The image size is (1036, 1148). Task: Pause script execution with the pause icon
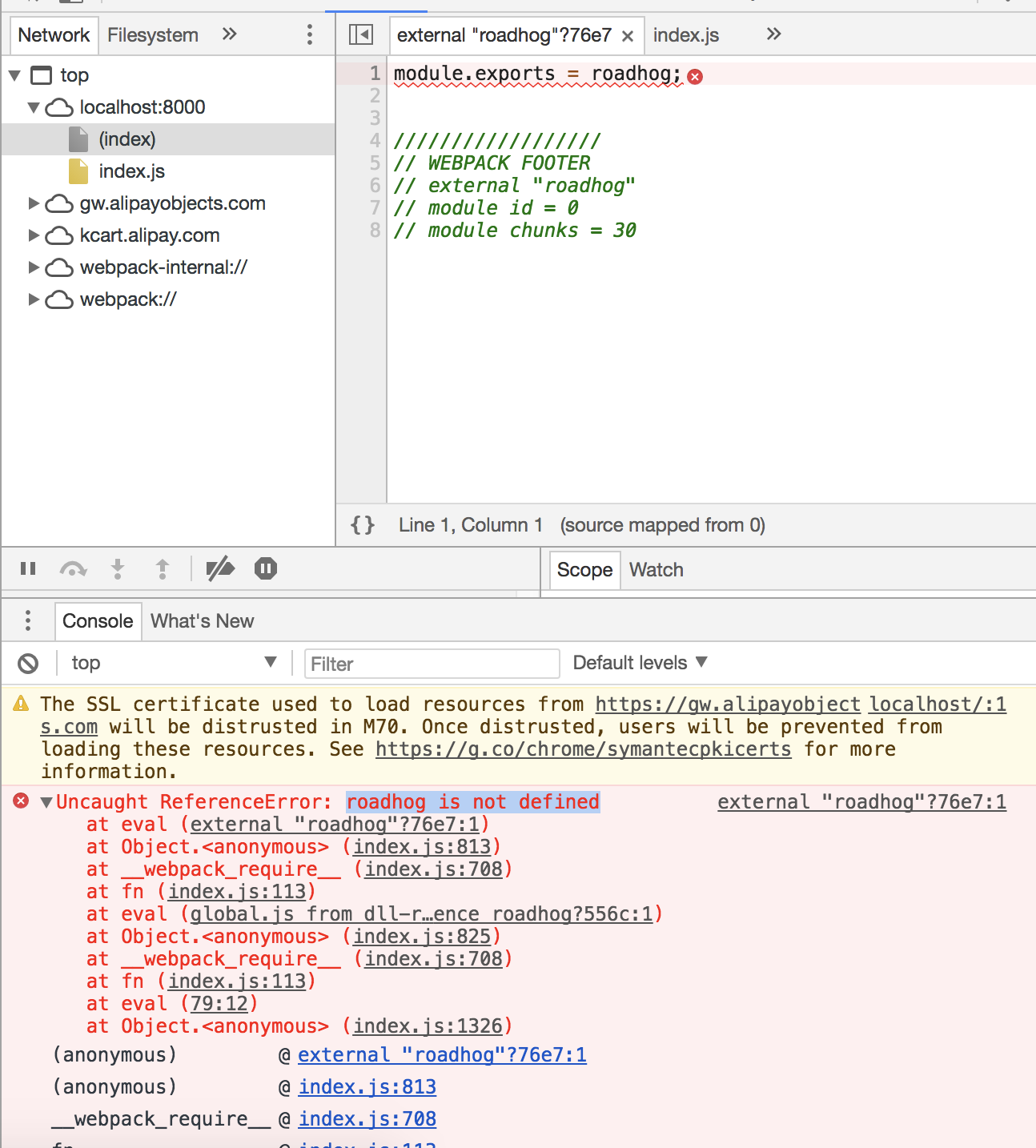28,568
